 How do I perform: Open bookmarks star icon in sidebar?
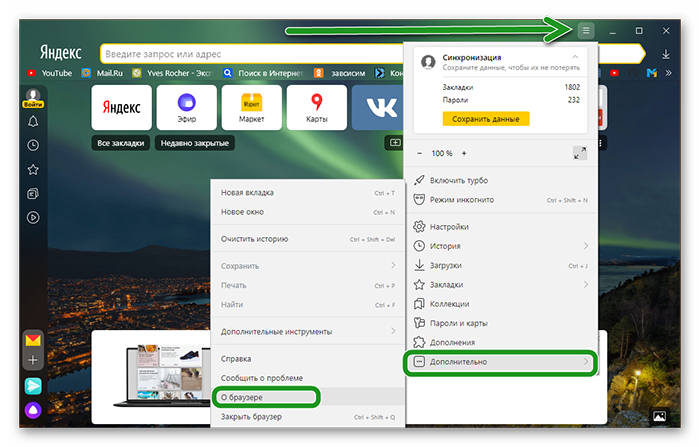tap(33, 169)
